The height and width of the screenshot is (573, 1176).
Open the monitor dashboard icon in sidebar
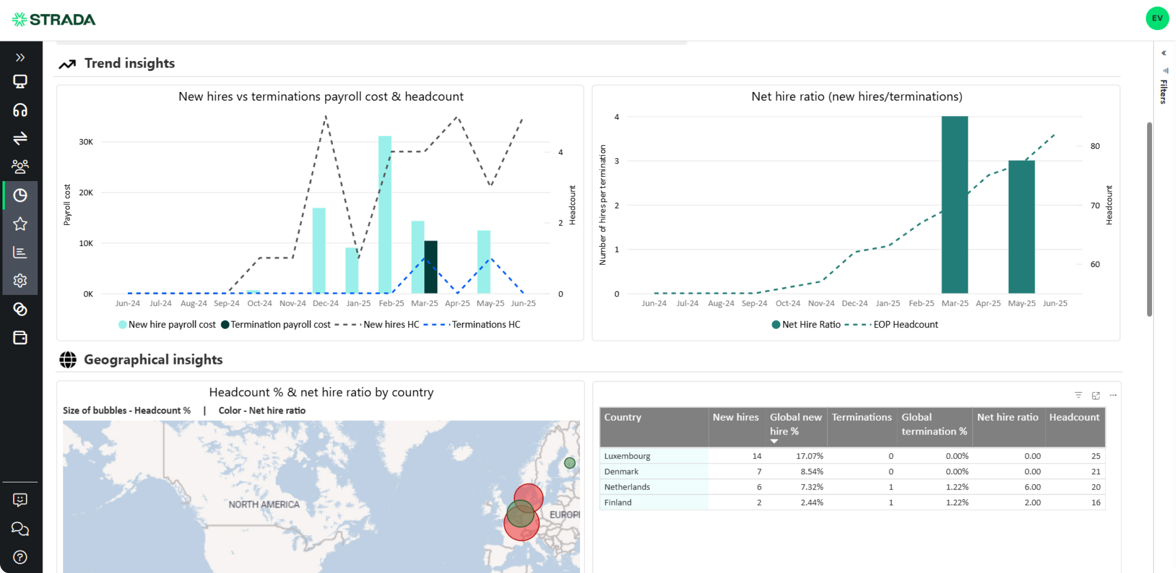click(20, 82)
